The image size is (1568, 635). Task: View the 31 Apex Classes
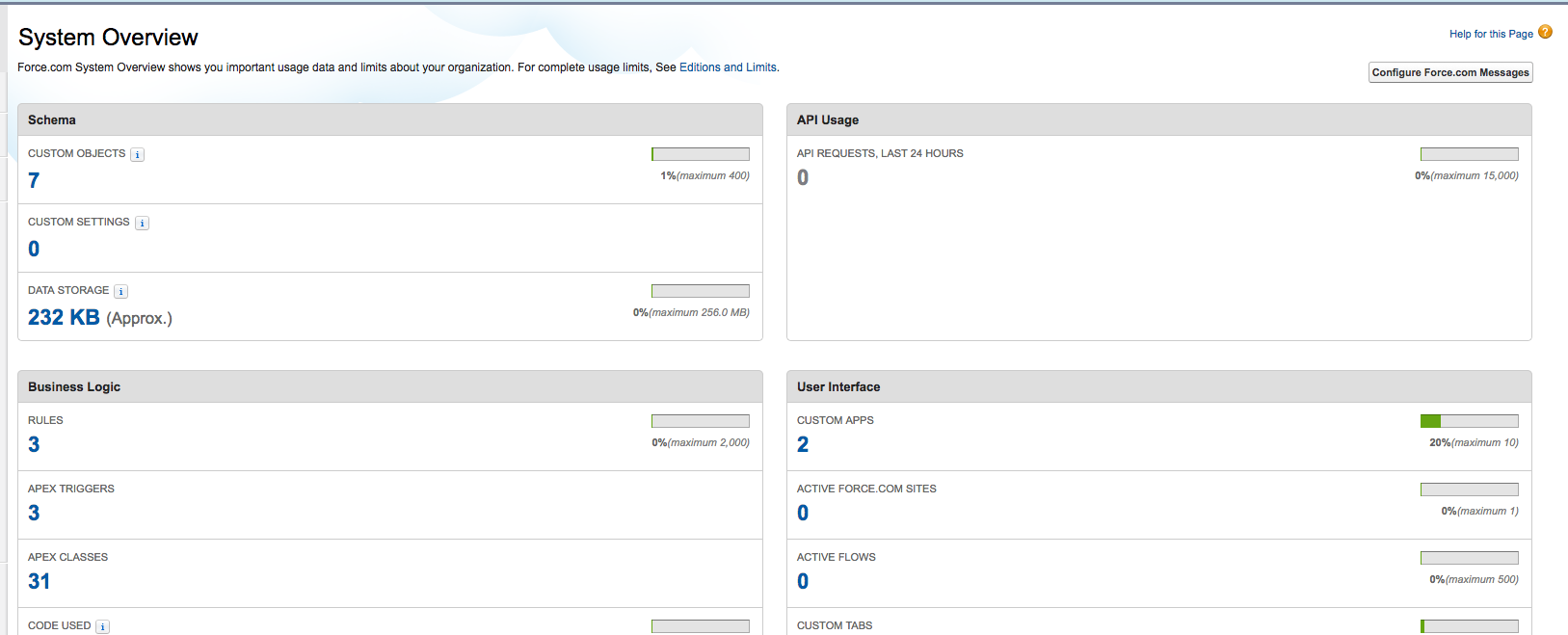[39, 581]
